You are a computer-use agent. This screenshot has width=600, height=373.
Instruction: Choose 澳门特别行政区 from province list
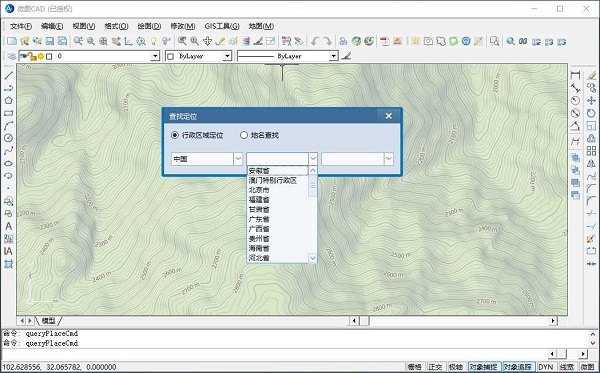(277, 181)
